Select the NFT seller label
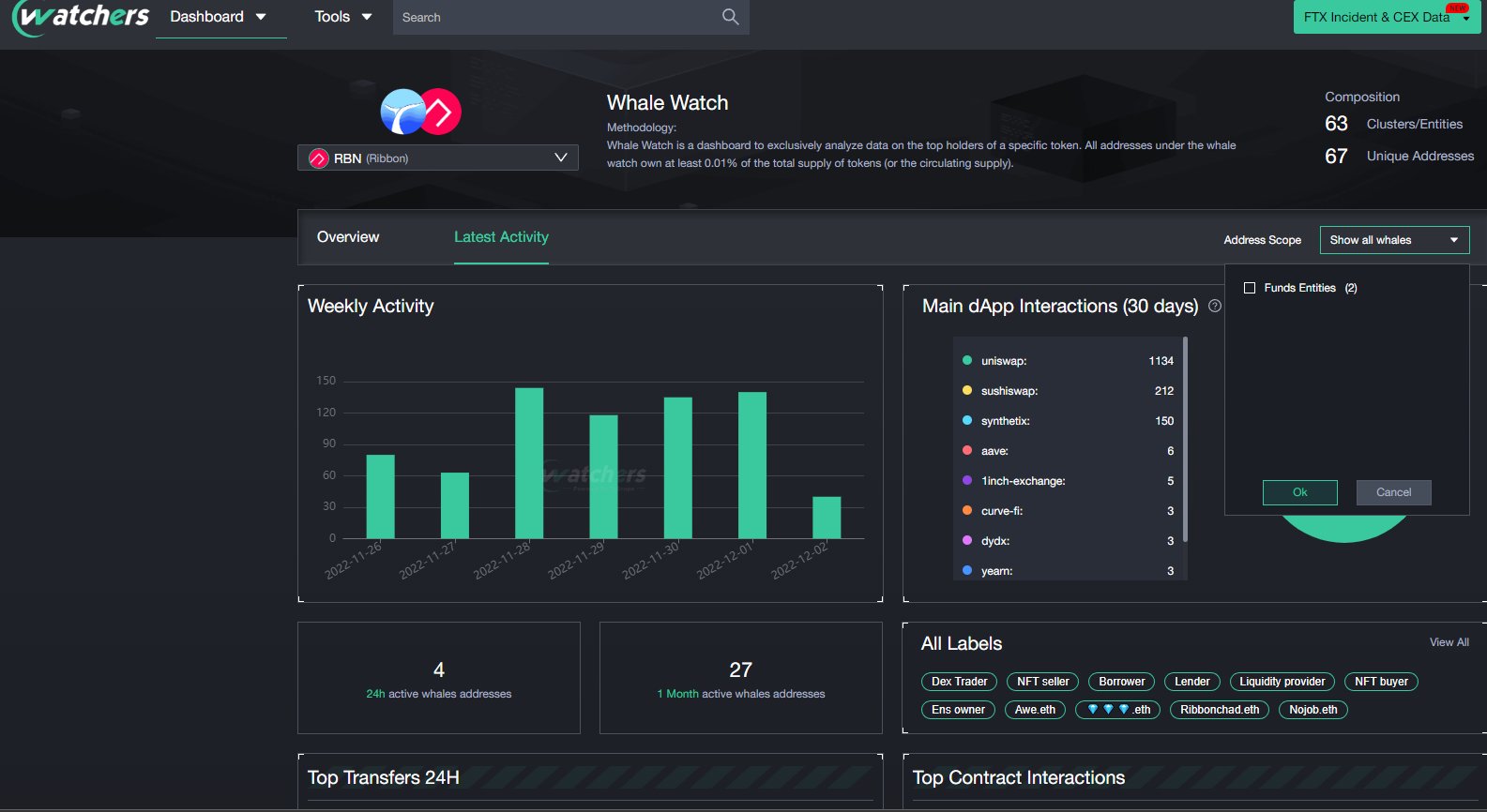1487x812 pixels. pos(1042,682)
